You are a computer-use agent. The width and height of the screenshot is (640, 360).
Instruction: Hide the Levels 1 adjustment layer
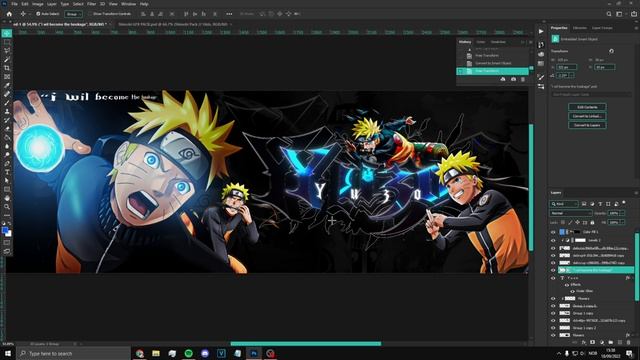point(553,240)
